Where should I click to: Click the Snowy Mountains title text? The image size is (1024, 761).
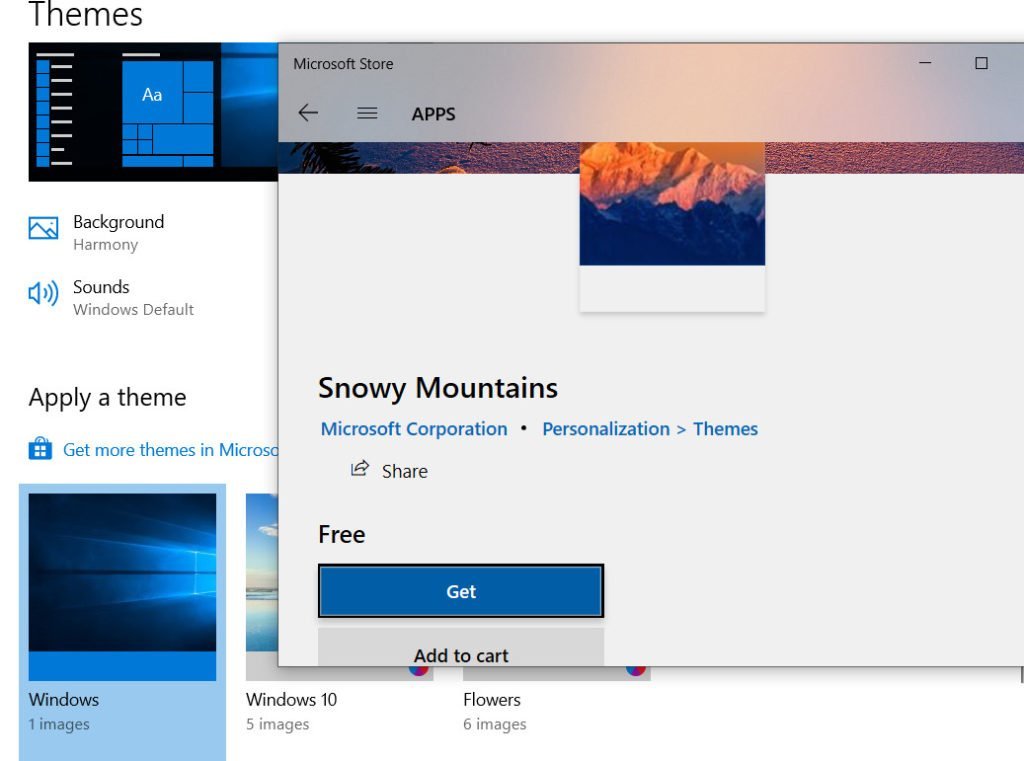click(x=438, y=388)
